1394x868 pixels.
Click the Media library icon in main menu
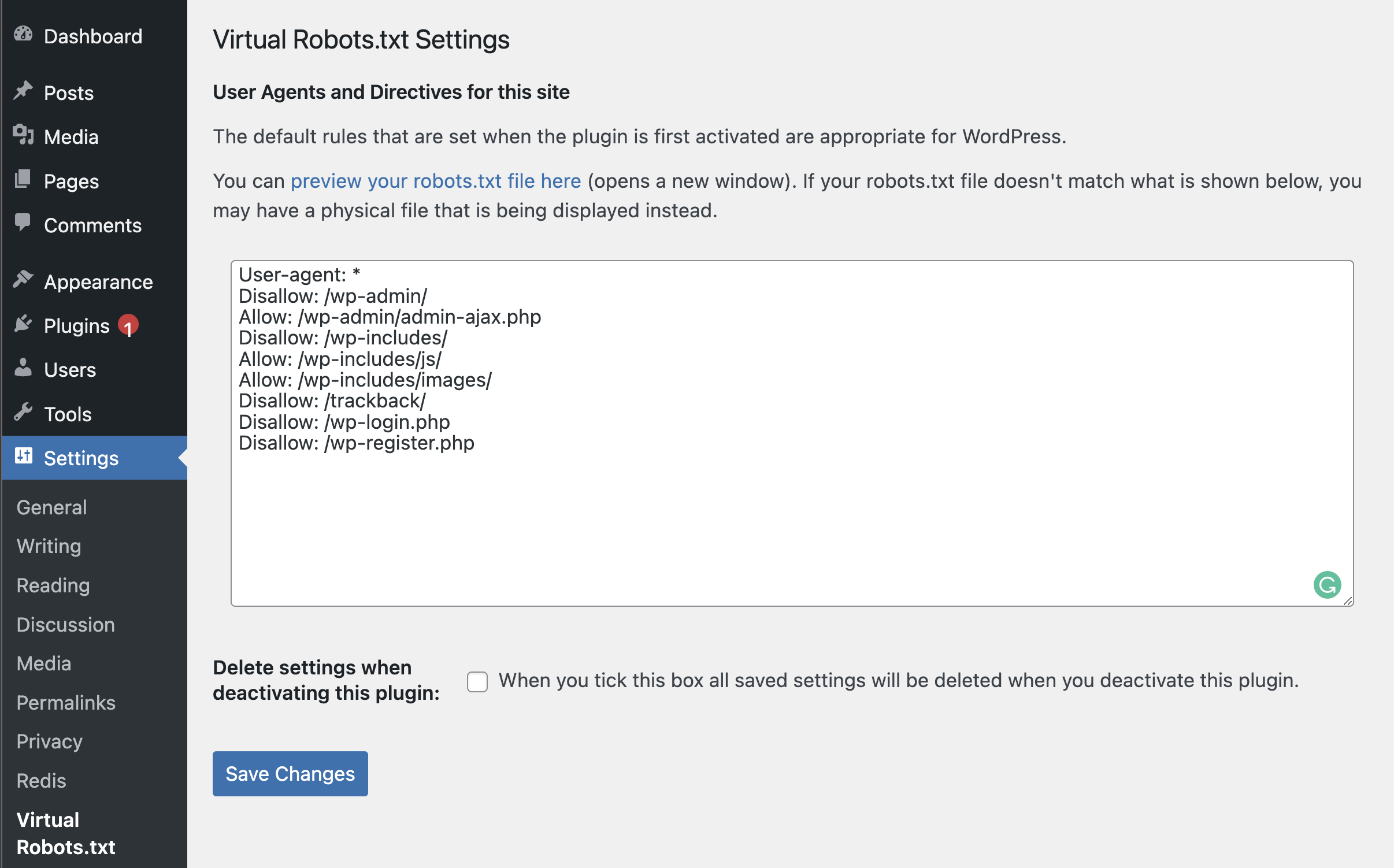click(23, 135)
